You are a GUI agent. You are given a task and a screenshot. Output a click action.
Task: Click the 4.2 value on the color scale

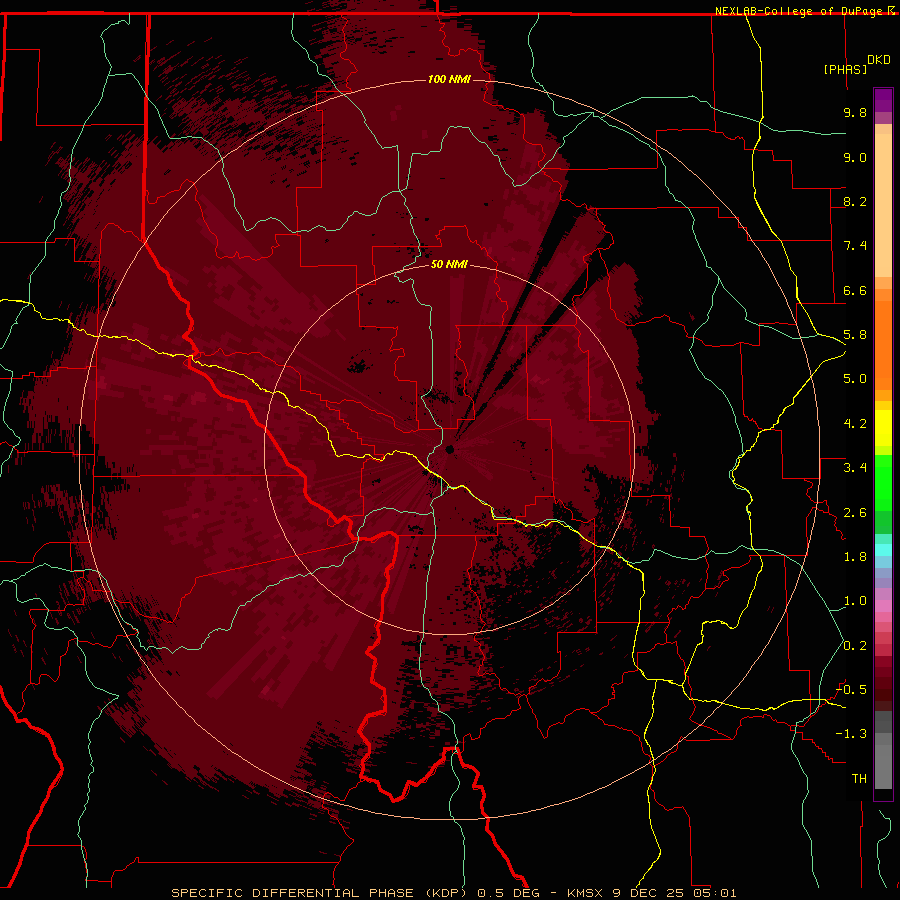click(855, 424)
